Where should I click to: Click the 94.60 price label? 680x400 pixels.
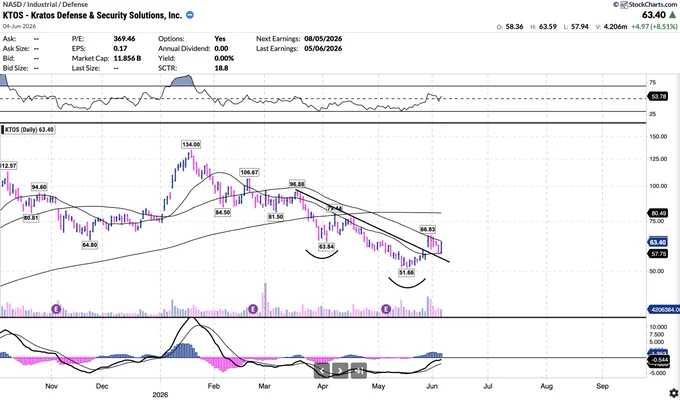(x=39, y=187)
